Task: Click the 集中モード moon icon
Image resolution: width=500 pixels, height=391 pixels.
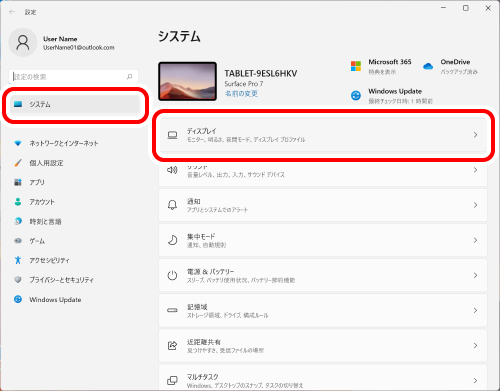Action: [x=172, y=240]
